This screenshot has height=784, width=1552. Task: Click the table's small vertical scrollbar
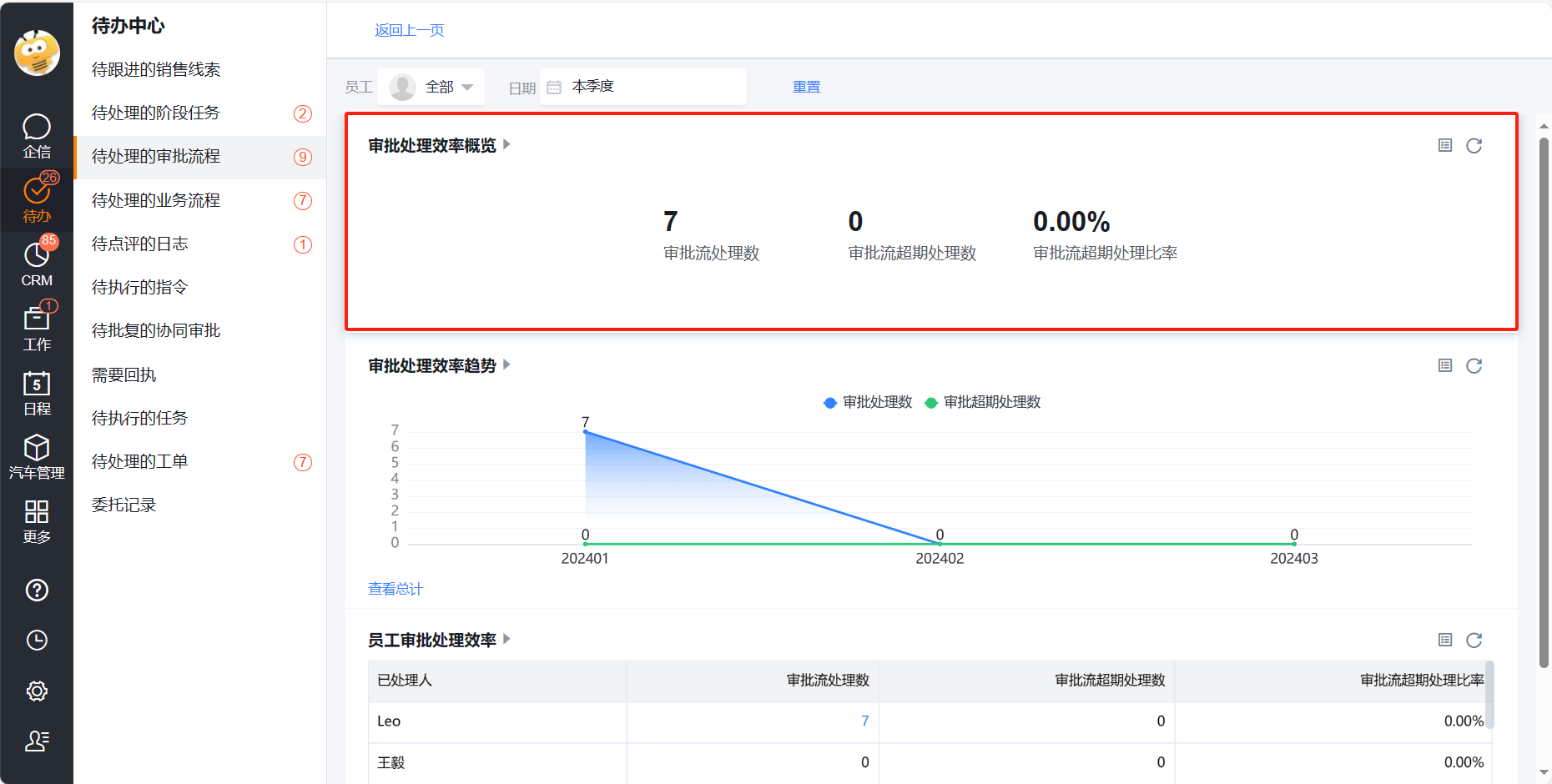pos(1489,695)
